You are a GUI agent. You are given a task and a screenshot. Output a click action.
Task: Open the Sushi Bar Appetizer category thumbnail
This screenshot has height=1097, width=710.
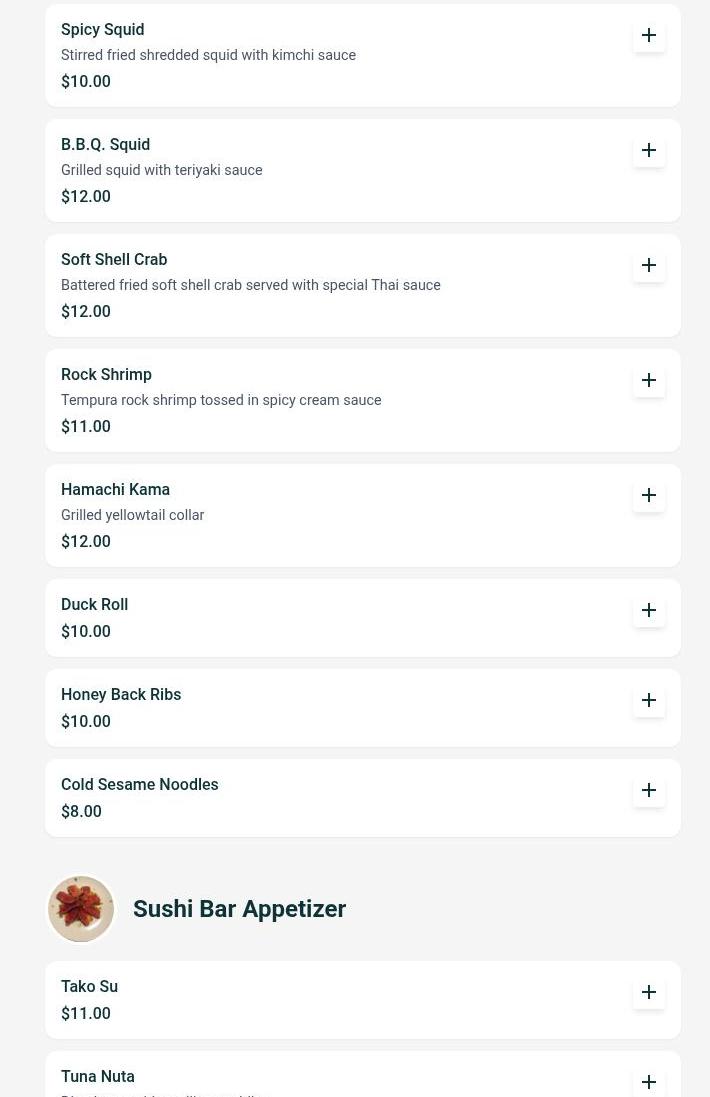coord(81,909)
